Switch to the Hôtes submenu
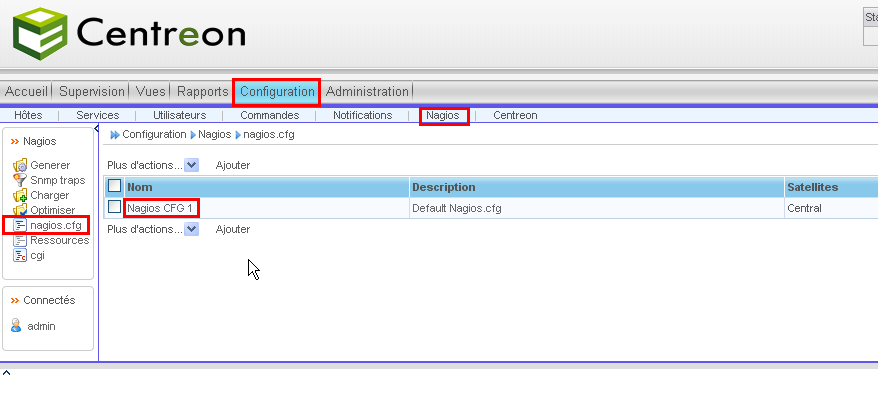This screenshot has width=878, height=399. (28, 115)
